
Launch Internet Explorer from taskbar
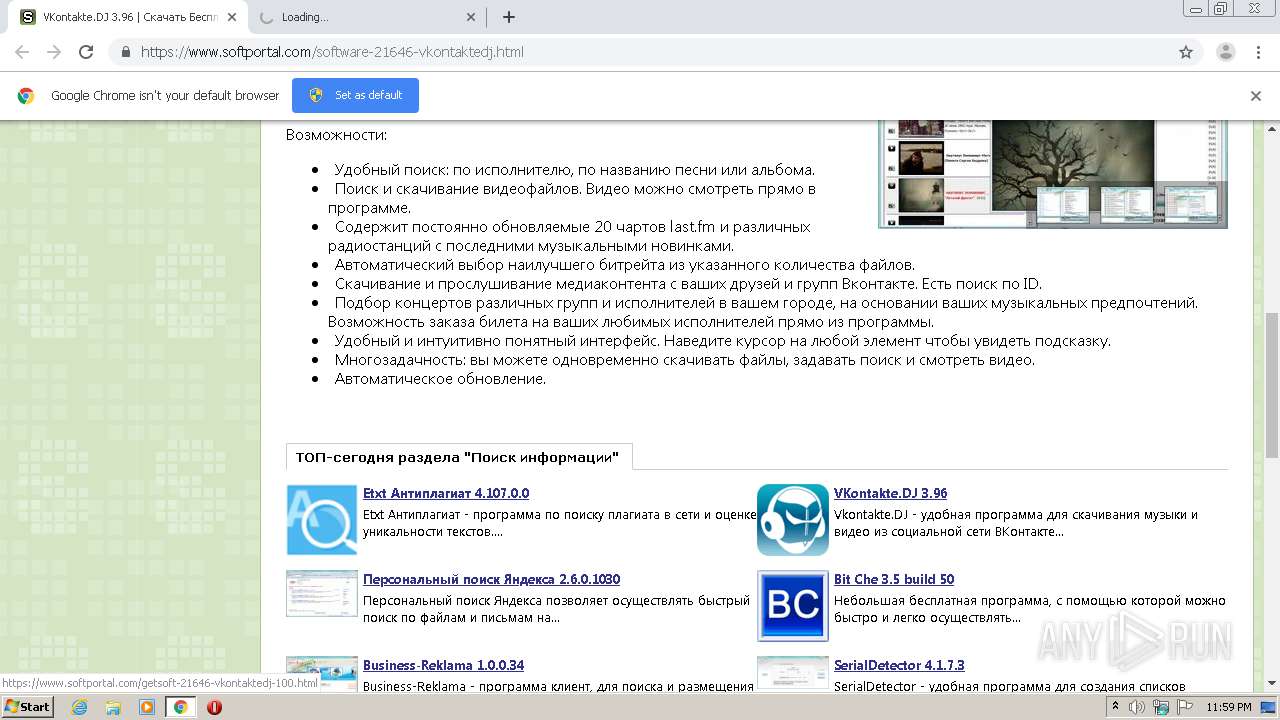(x=79, y=707)
